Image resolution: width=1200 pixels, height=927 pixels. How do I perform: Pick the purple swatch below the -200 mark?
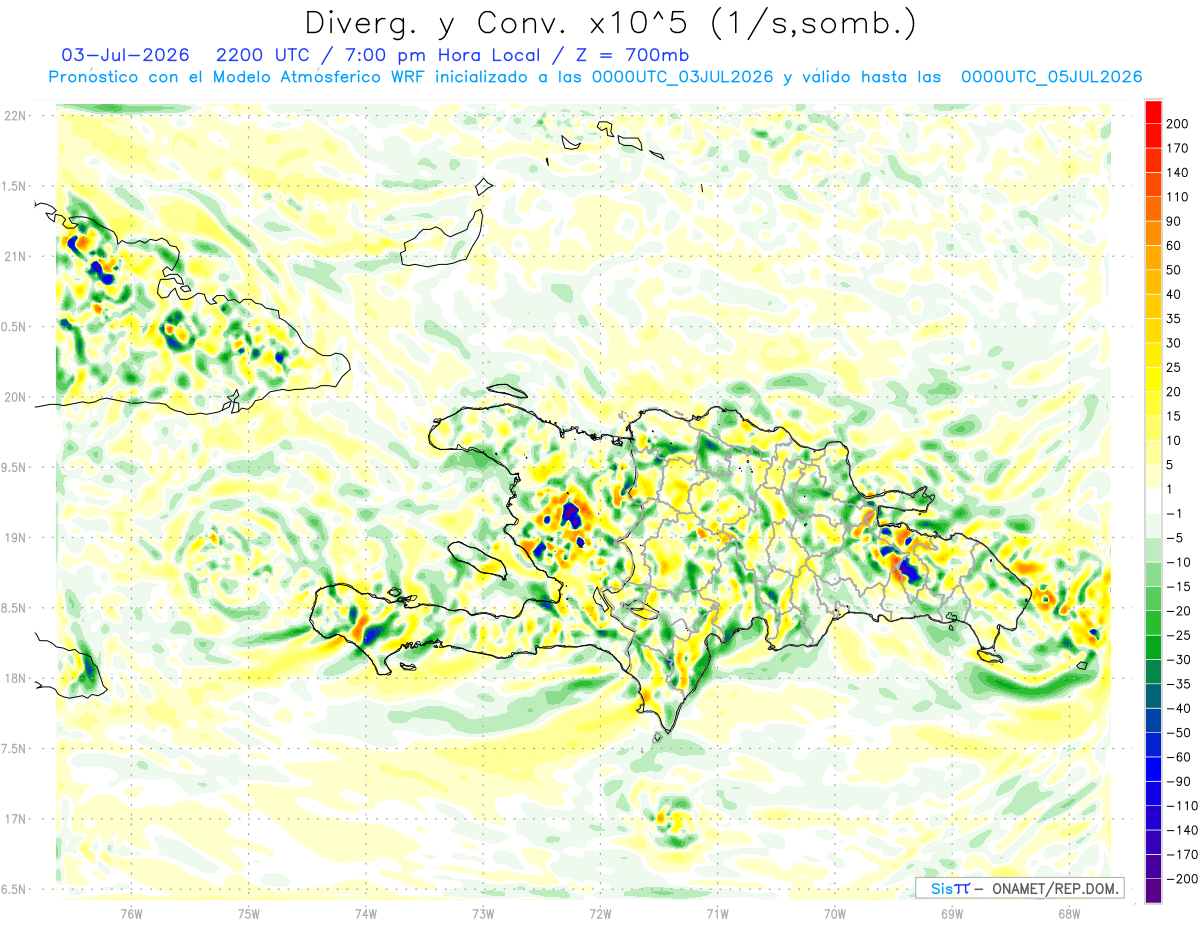[x=1153, y=890]
